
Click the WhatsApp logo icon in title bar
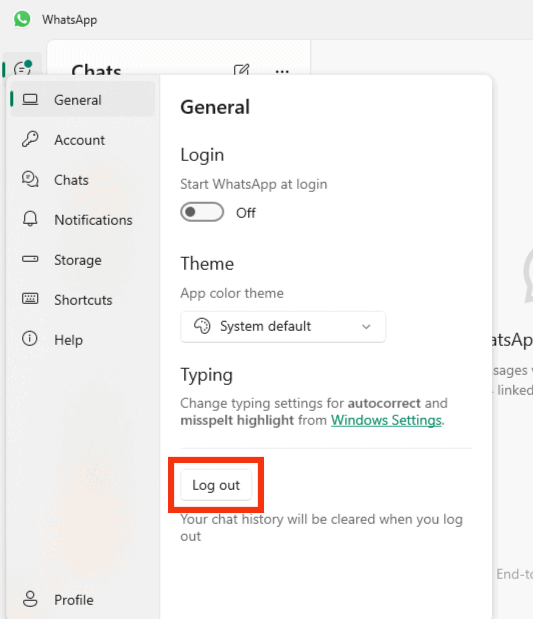22,19
